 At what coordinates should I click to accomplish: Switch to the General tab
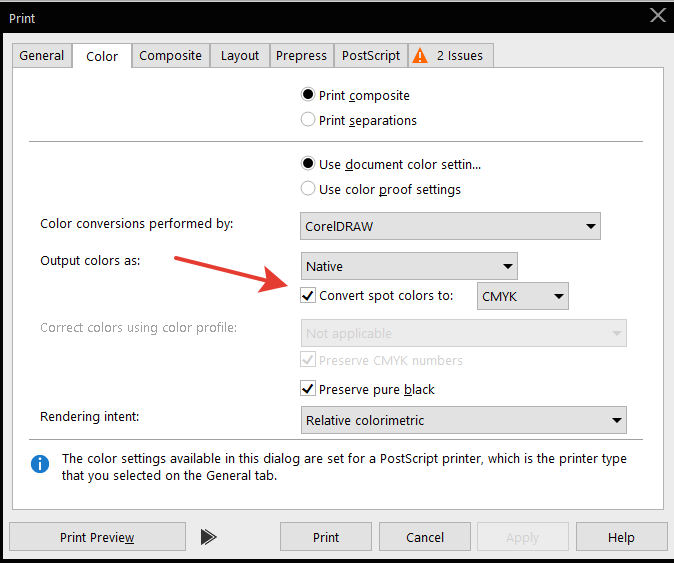(42, 56)
